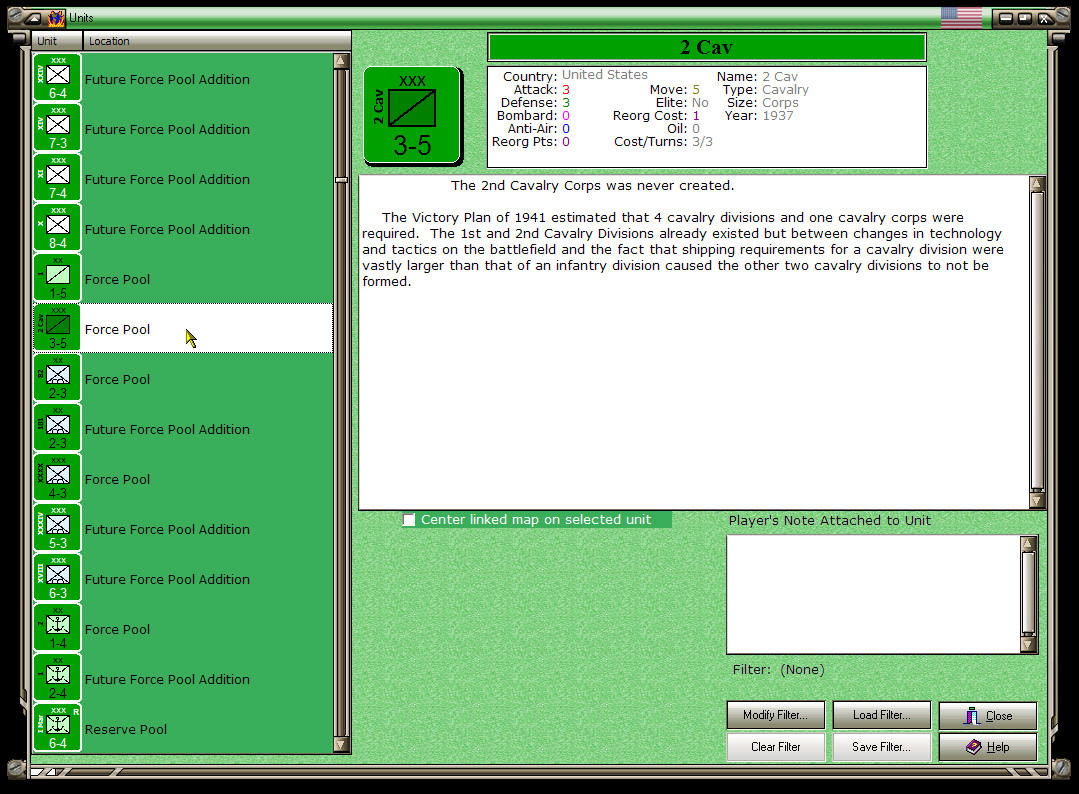The width and height of the screenshot is (1079, 794).
Task: Open the Modify Filter dialog
Action: coord(776,715)
